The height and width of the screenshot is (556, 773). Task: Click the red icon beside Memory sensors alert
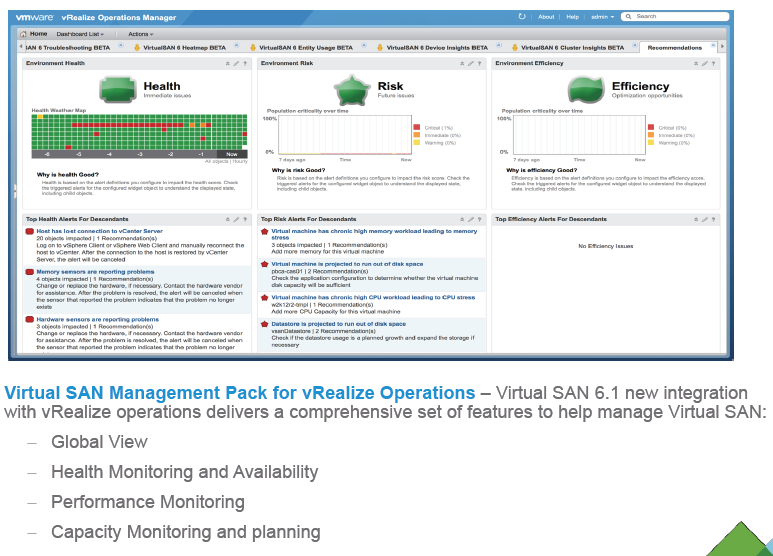(x=30, y=272)
